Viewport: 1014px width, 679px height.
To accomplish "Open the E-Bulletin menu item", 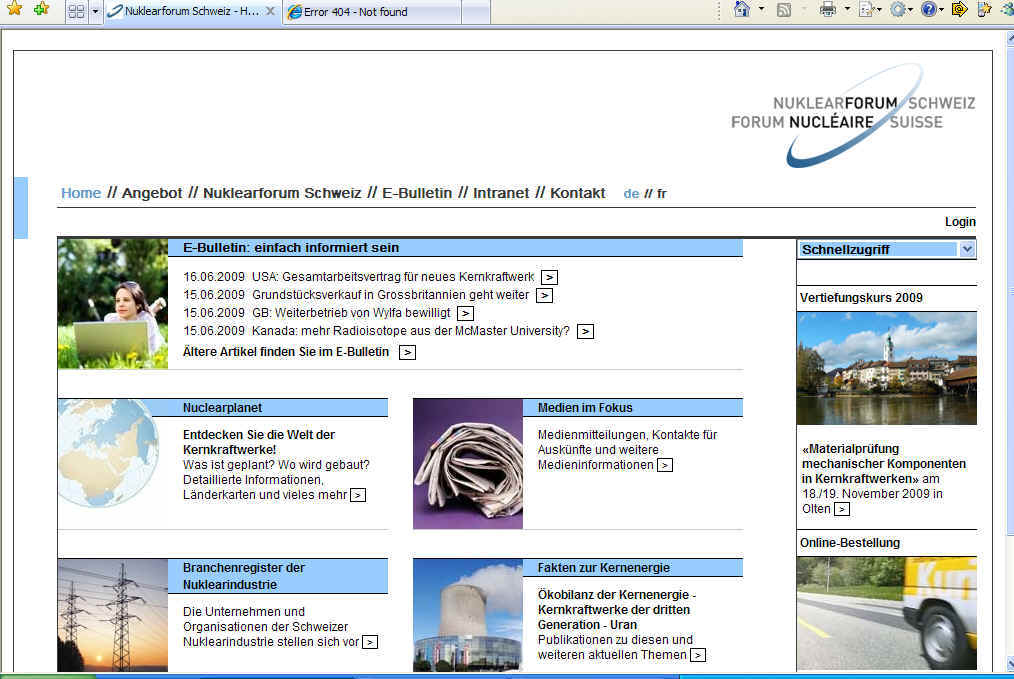I will coord(417,193).
